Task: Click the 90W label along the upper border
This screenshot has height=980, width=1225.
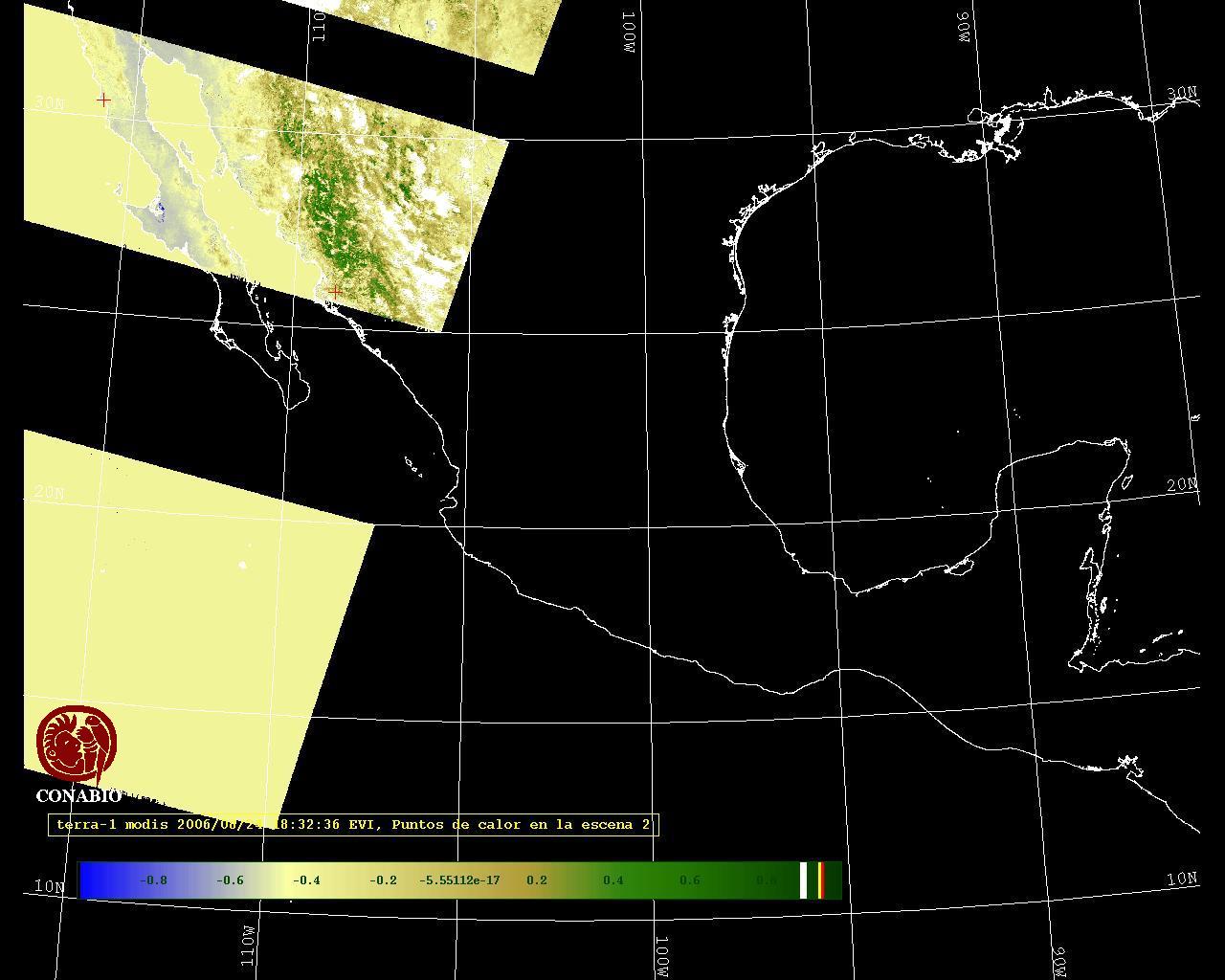Action: [962, 27]
